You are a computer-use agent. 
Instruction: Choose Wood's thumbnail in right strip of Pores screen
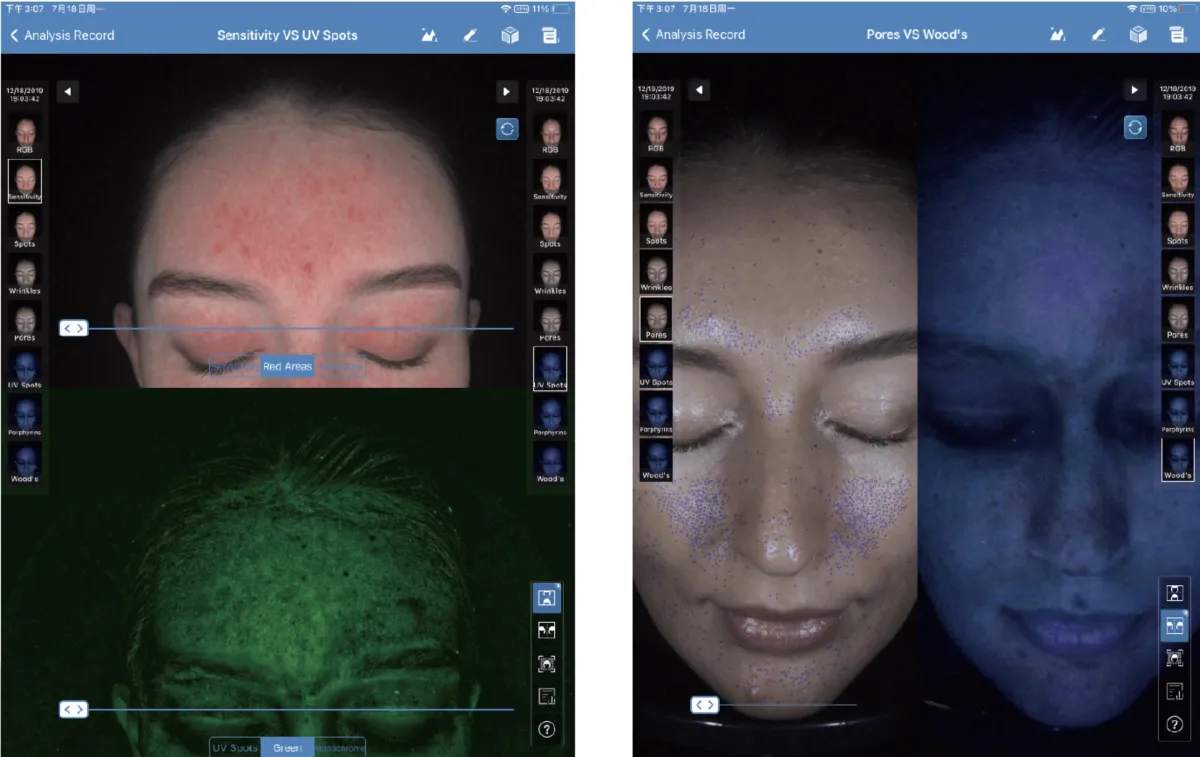pos(1178,459)
